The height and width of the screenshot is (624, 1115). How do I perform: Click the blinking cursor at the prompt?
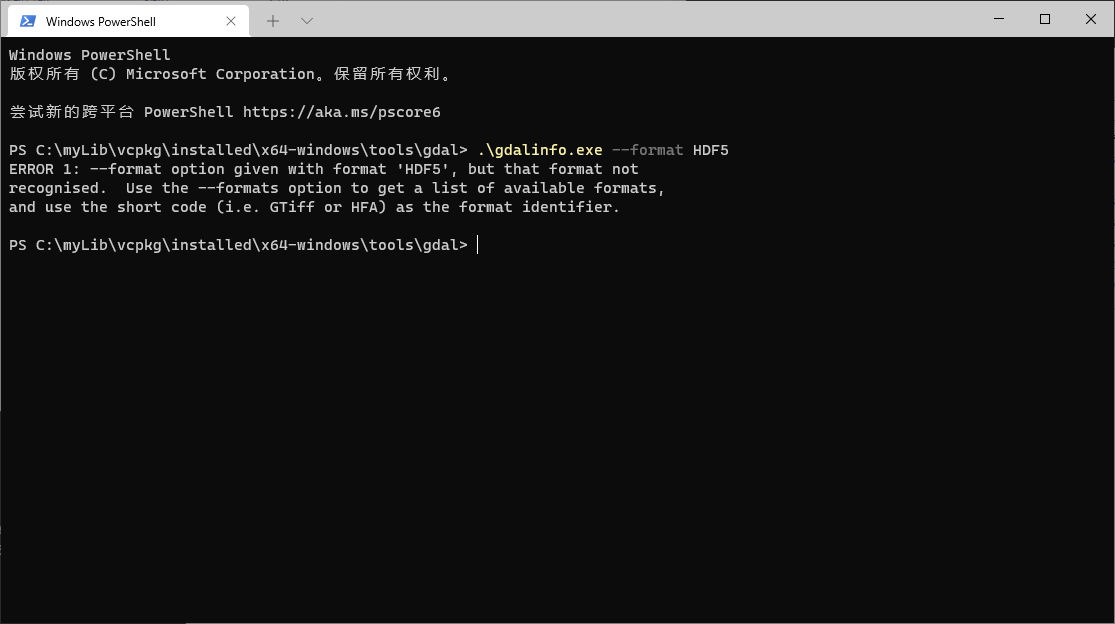pyautogui.click(x=478, y=244)
